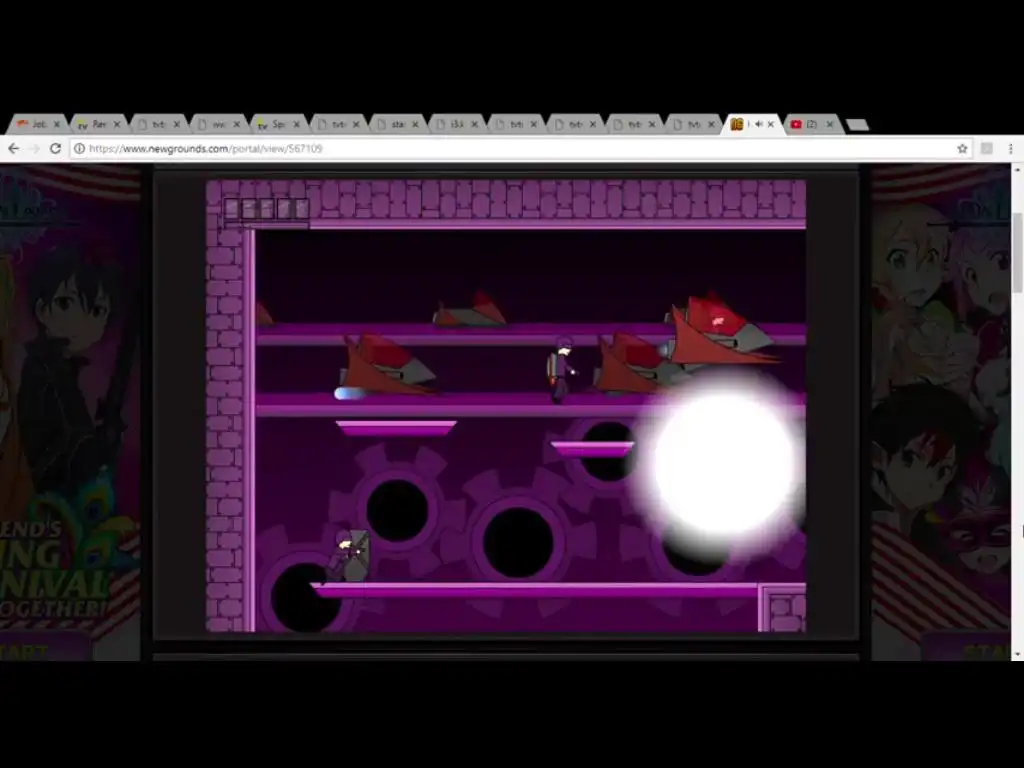Click the newgrounds.com URL in address bar
The width and height of the screenshot is (1024, 768).
click(206, 149)
